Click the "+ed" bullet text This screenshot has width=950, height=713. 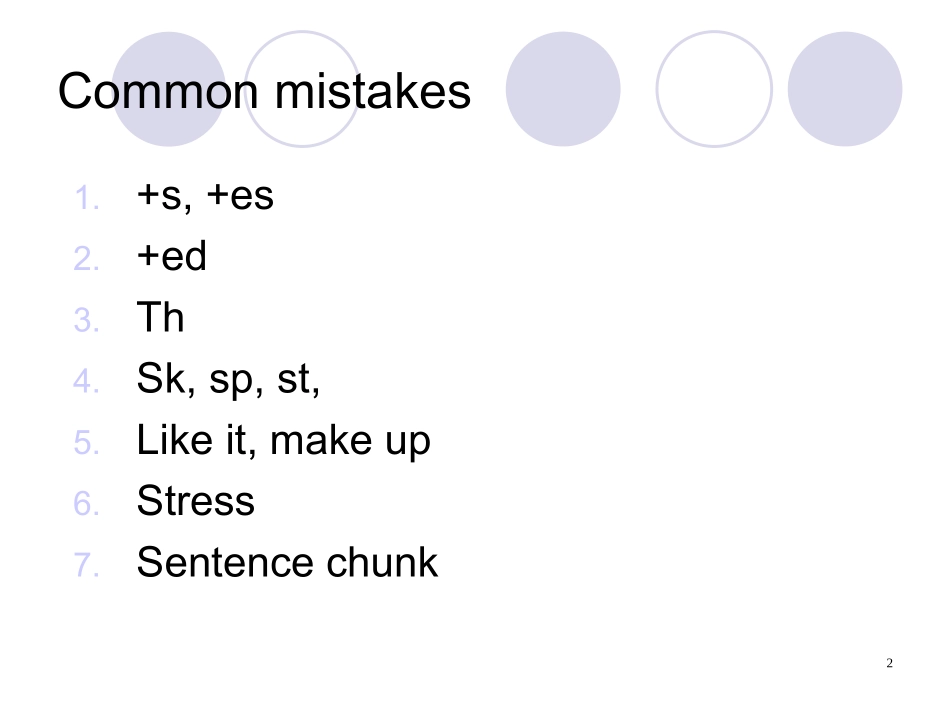(172, 257)
